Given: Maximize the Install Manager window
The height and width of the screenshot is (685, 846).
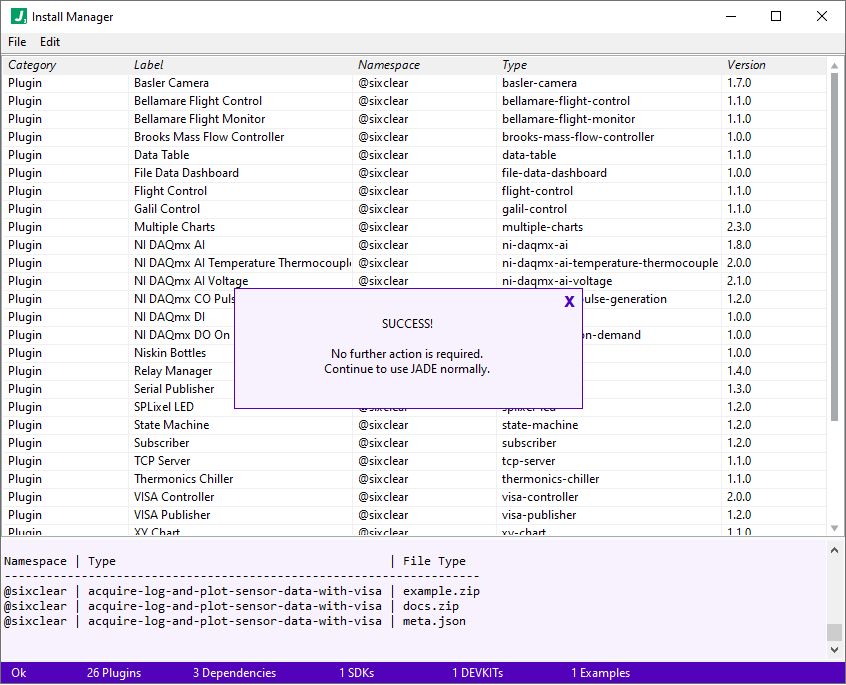Looking at the screenshot, I should click(776, 16).
